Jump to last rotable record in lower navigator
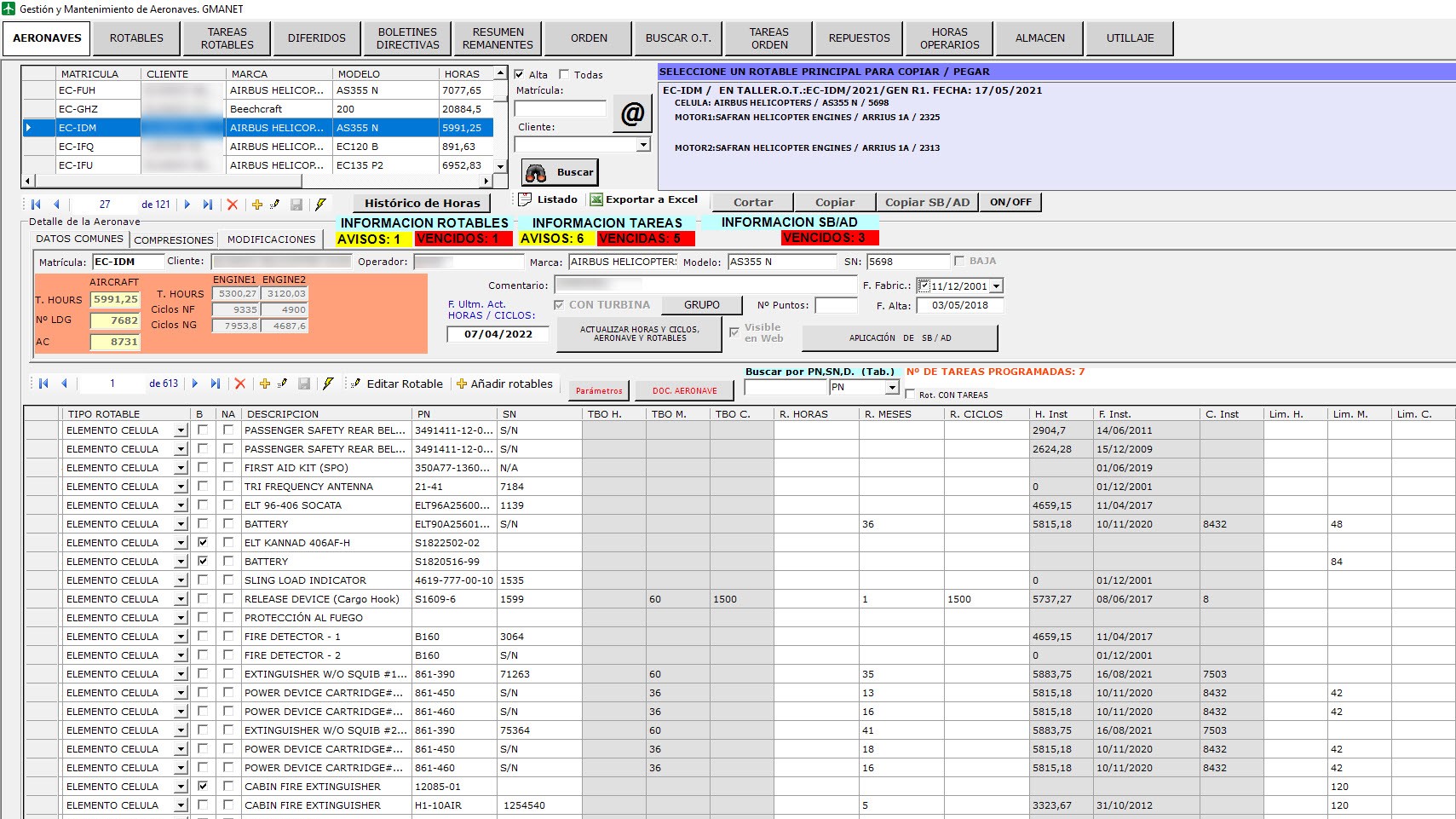1456x819 pixels. [216, 384]
